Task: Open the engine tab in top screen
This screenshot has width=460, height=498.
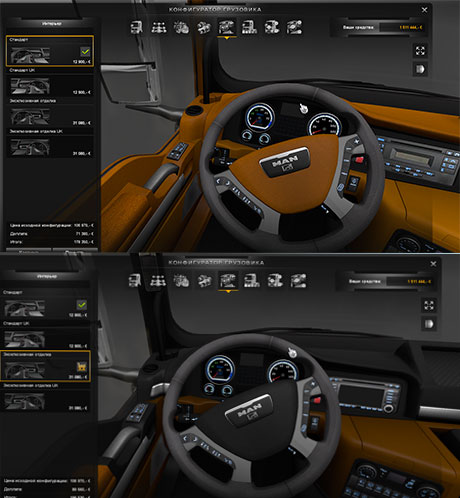Action: click(181, 27)
